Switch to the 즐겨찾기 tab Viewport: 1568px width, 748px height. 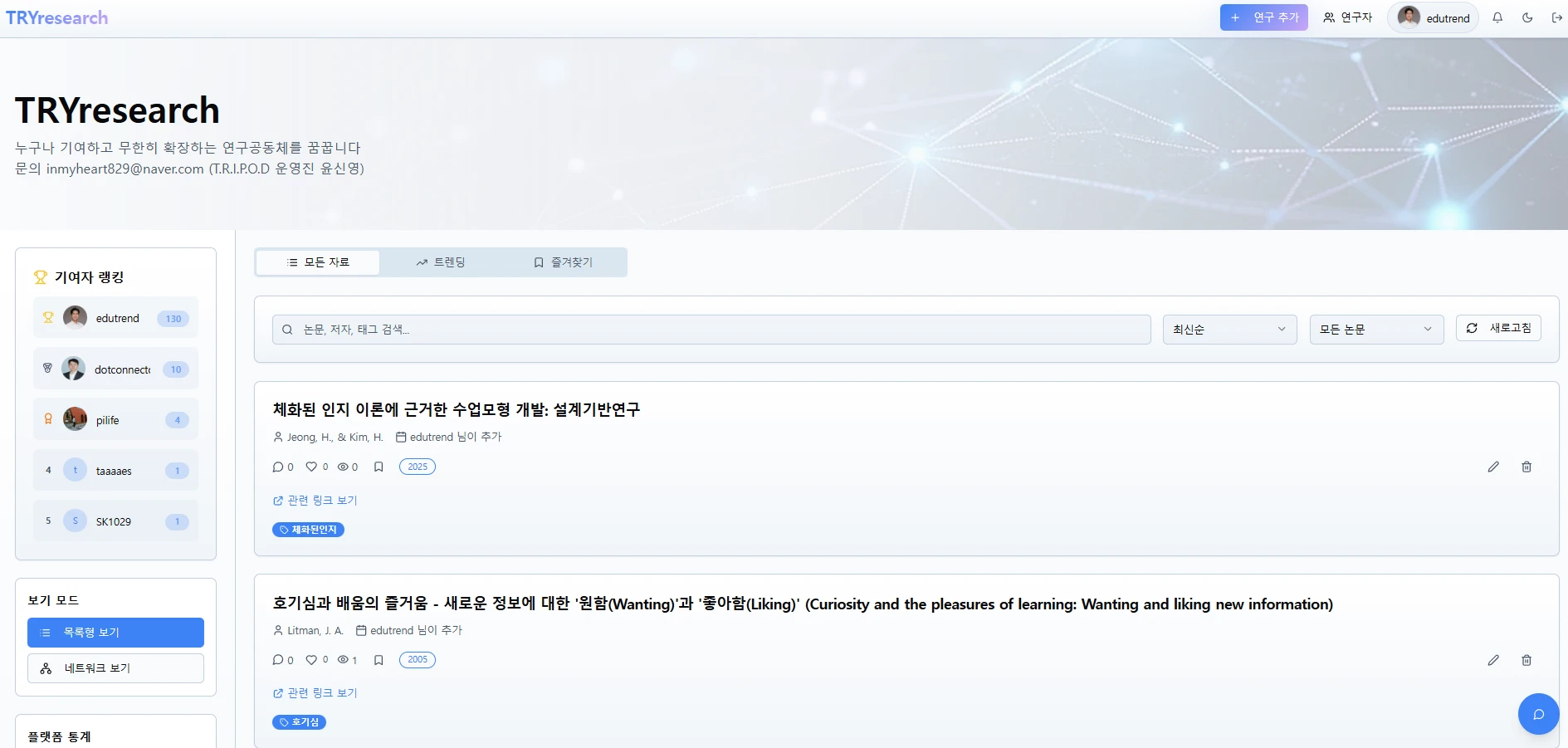[564, 262]
